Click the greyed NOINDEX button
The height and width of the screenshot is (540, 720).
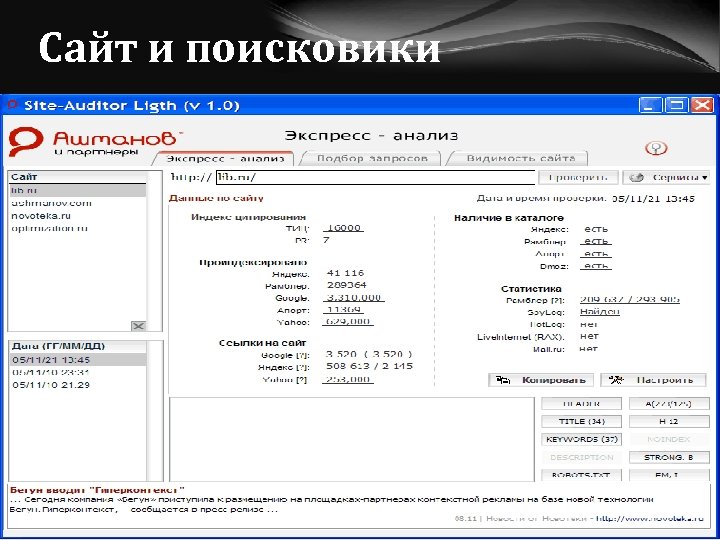669,439
